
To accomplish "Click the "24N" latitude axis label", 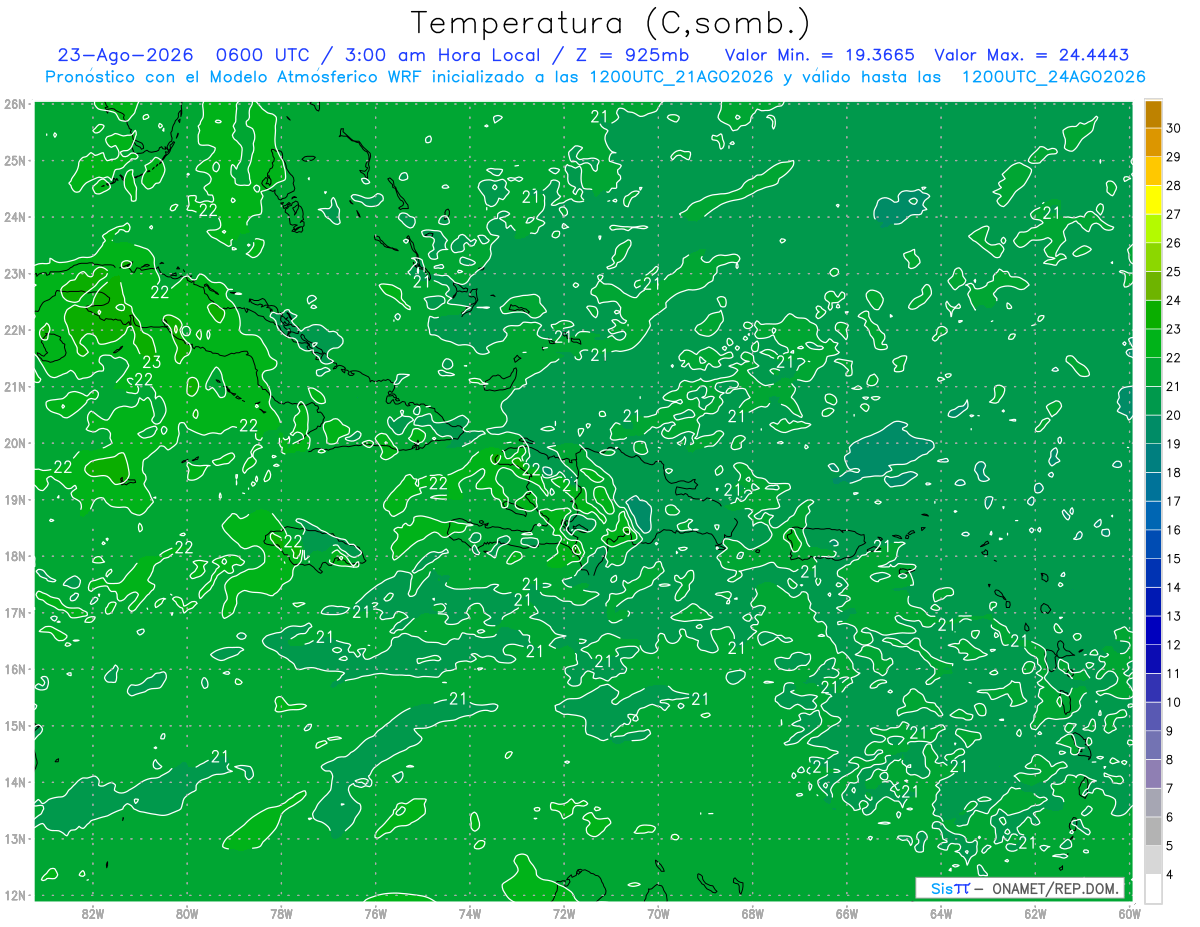I will pyautogui.click(x=14, y=217).
